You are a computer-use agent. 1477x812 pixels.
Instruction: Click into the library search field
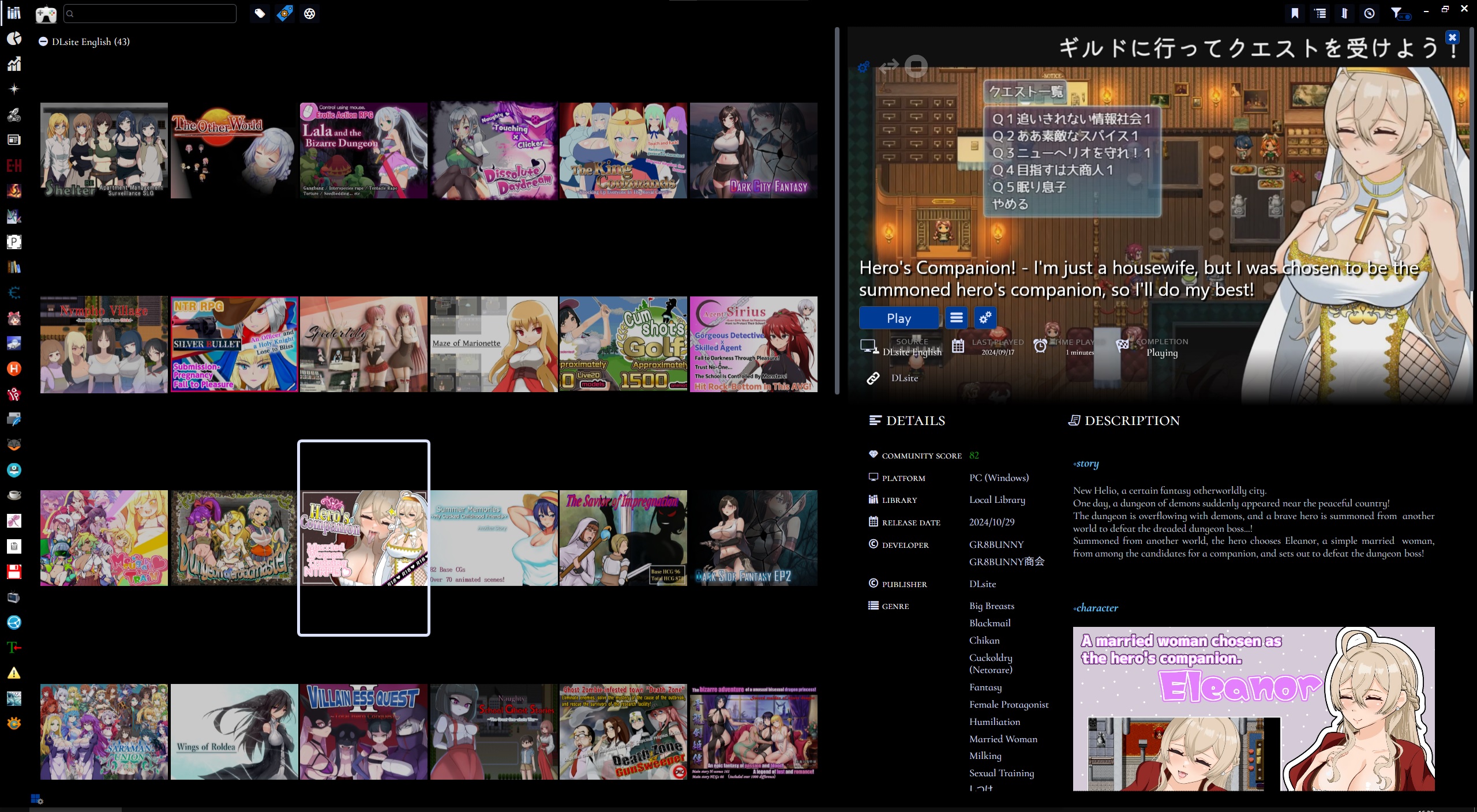click(x=150, y=13)
